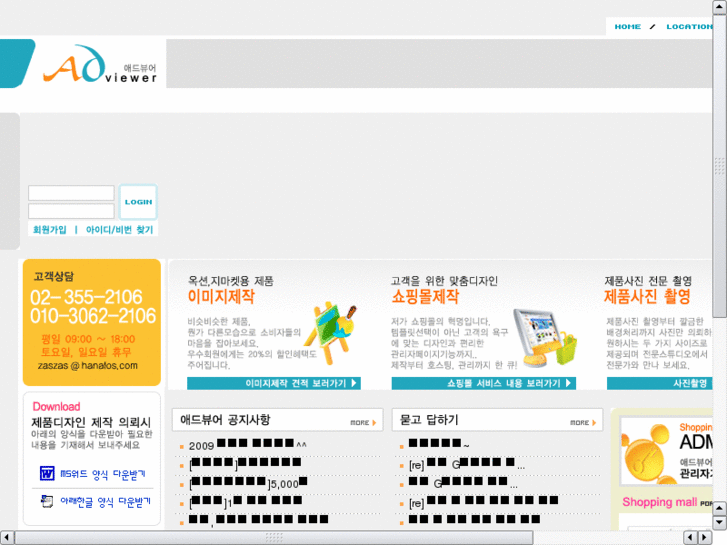Open the LOCATION menu item
Screen dimensions: 727x545
pyautogui.click(x=689, y=26)
